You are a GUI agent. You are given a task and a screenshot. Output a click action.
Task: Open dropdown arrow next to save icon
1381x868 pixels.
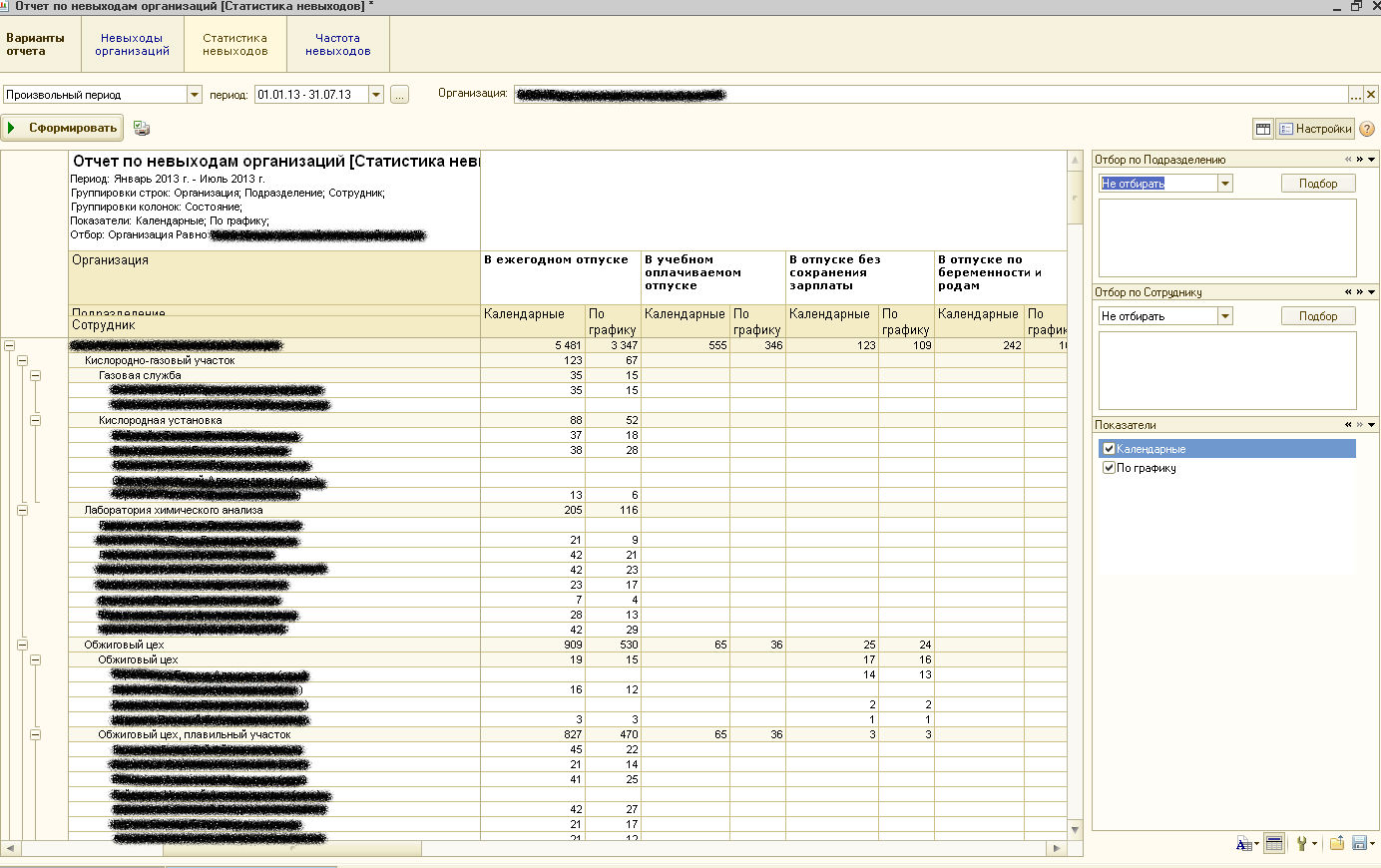point(1373,845)
